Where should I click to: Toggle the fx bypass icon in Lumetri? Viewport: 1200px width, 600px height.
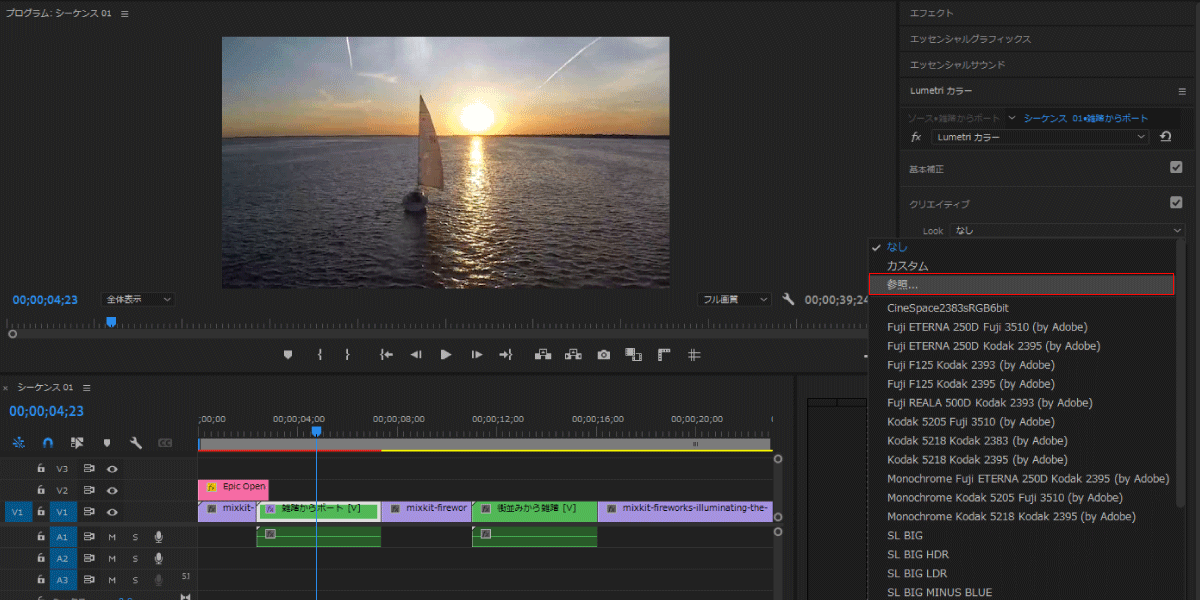tap(916, 137)
